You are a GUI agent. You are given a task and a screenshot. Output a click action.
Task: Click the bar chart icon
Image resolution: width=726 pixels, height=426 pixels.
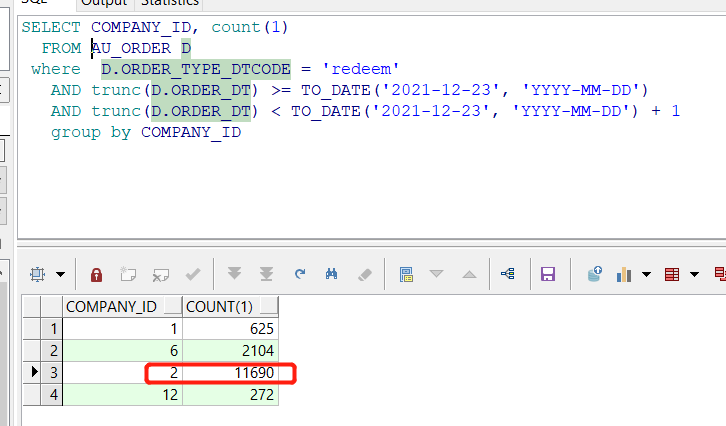624,275
